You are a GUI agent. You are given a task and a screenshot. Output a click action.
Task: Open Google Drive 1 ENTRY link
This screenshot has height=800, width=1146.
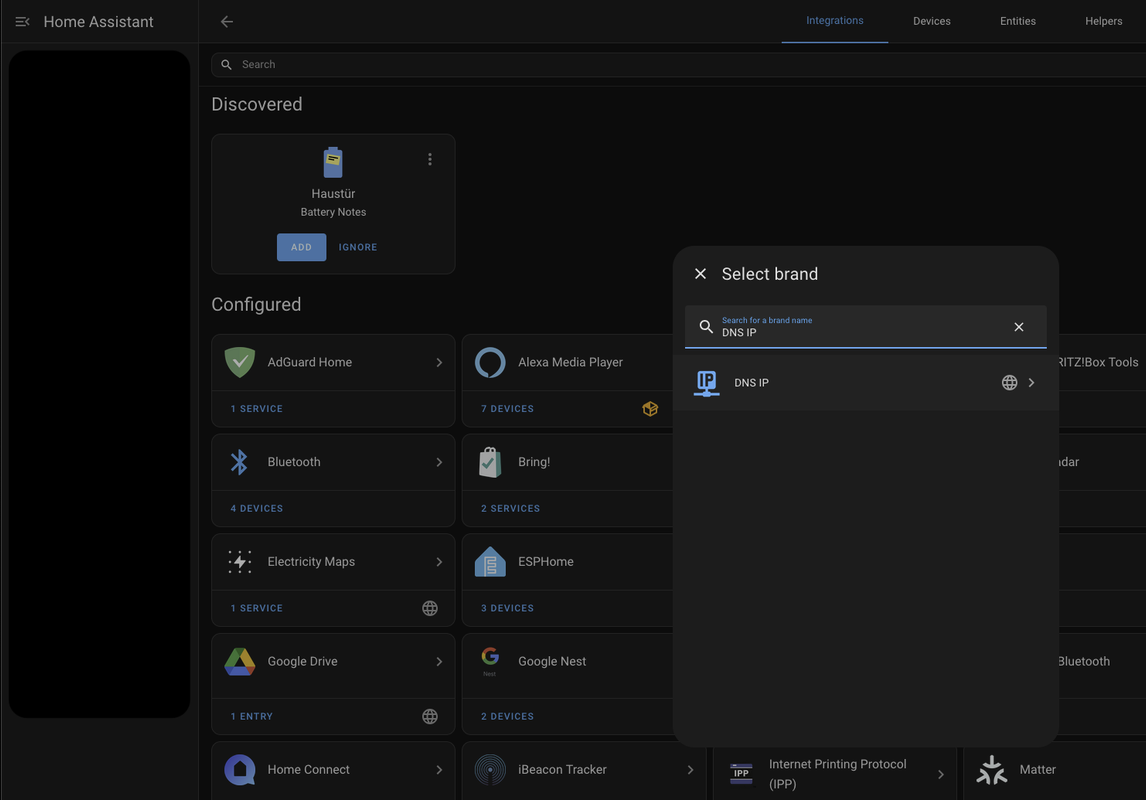click(251, 717)
